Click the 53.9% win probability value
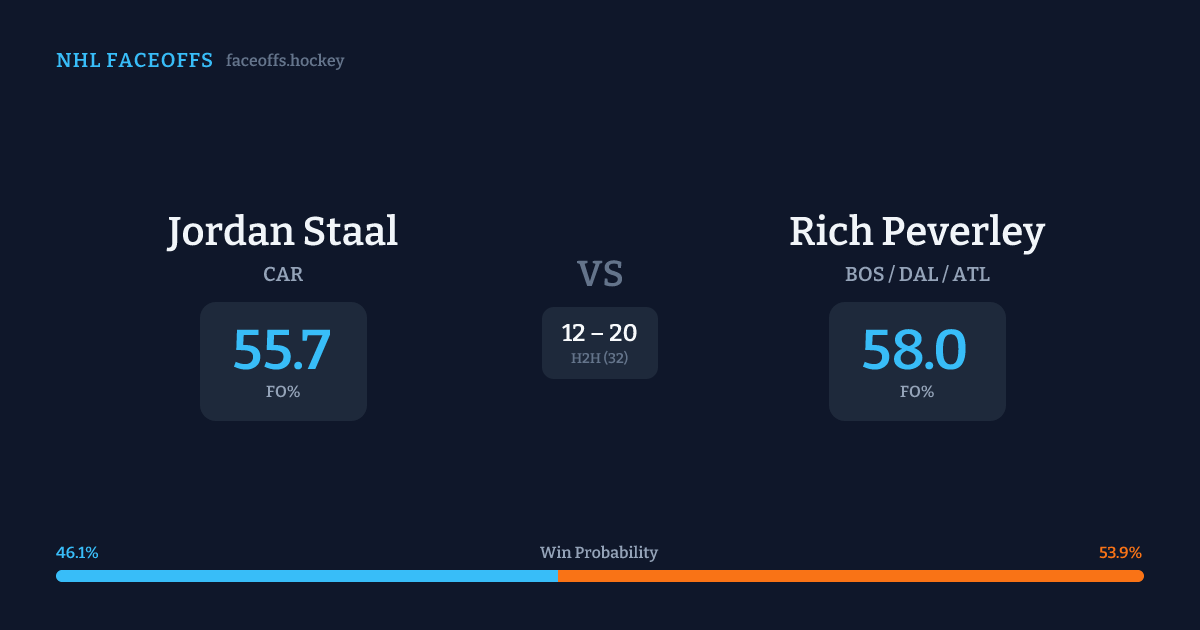Screen dimensions: 1200x630 click(1120, 553)
